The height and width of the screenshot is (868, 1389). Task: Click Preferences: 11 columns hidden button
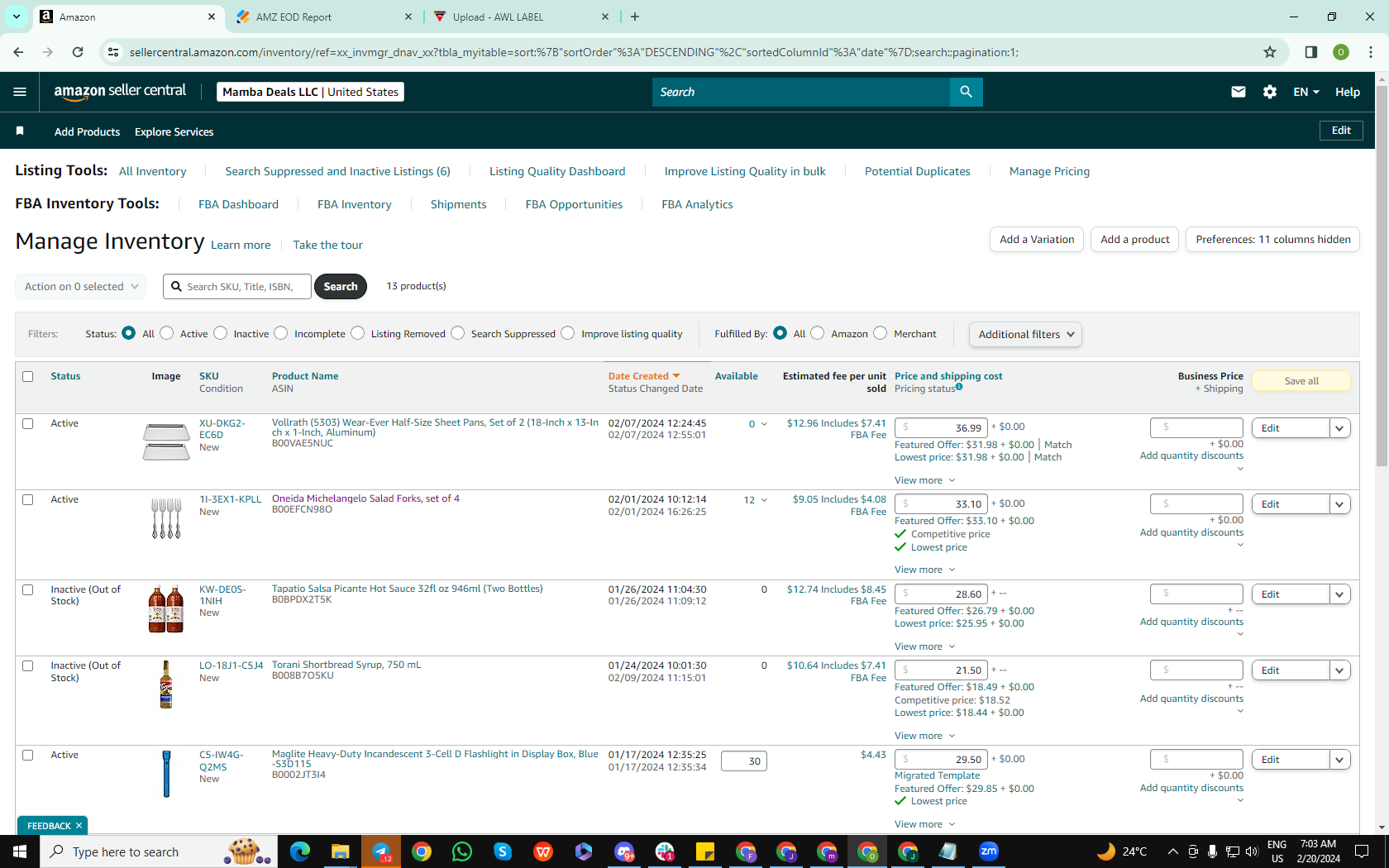1272,240
